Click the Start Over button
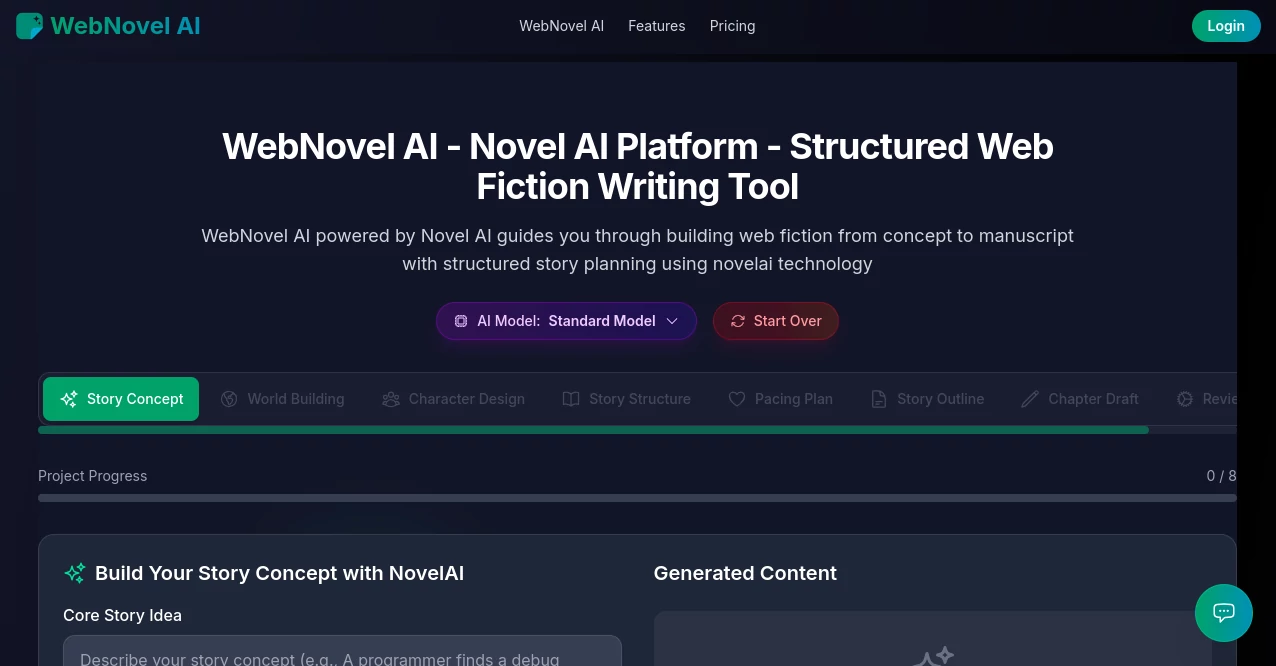 click(776, 321)
